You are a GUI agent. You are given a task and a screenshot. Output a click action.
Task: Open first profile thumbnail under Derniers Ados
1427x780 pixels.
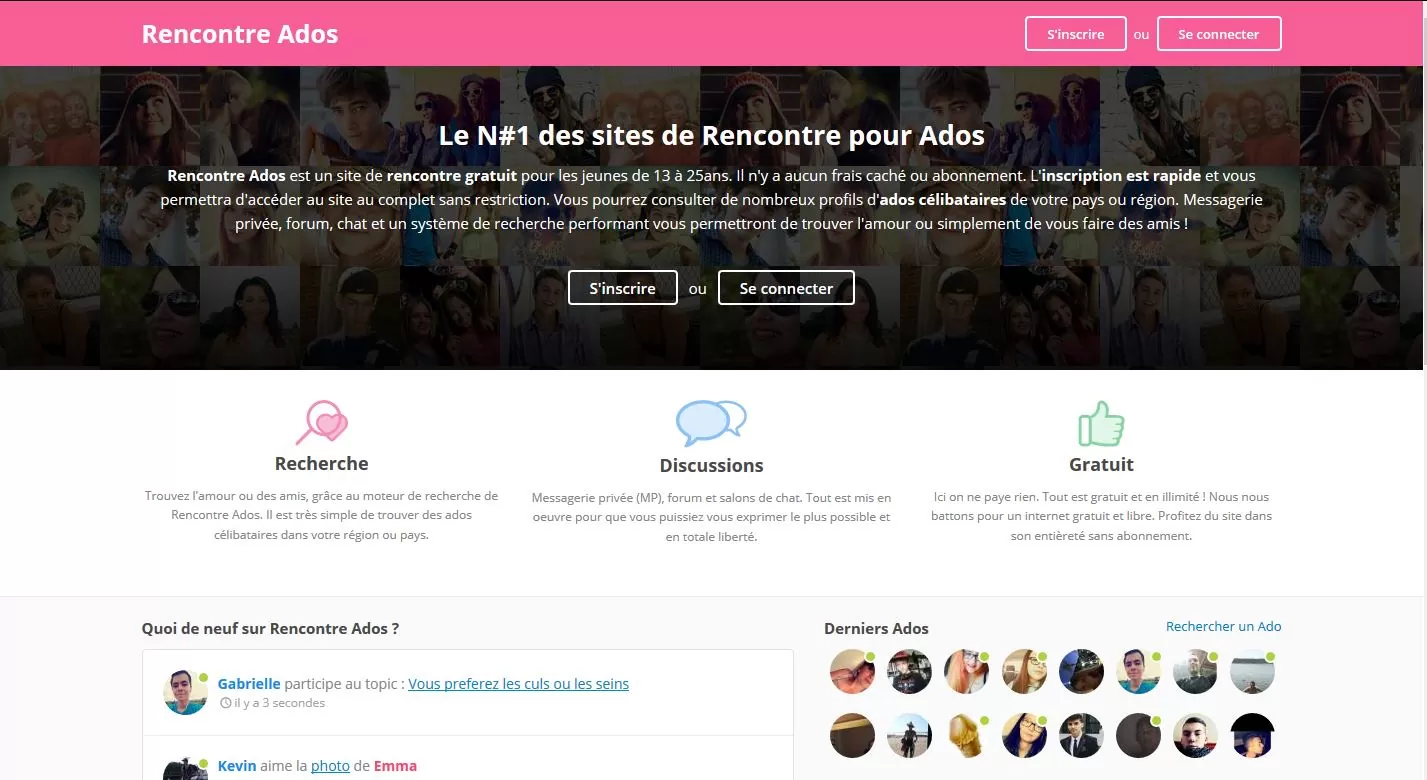pyautogui.click(x=852, y=672)
